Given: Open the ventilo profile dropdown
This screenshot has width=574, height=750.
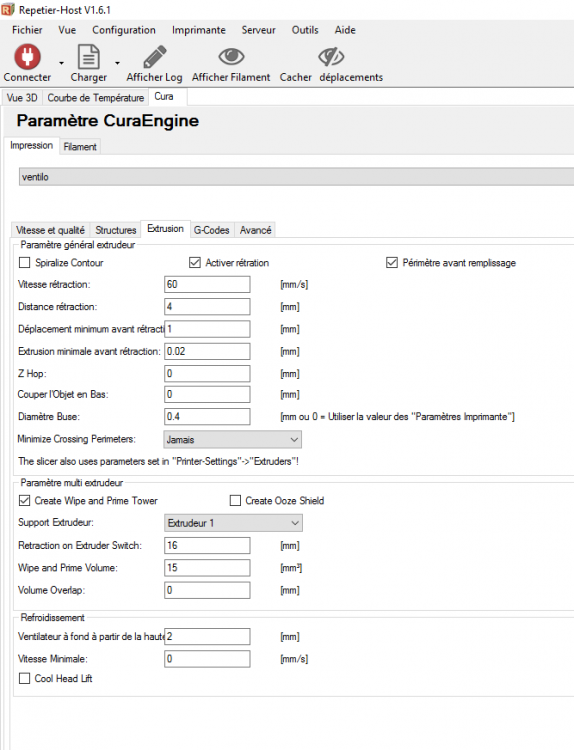Looking at the screenshot, I should point(297,176).
